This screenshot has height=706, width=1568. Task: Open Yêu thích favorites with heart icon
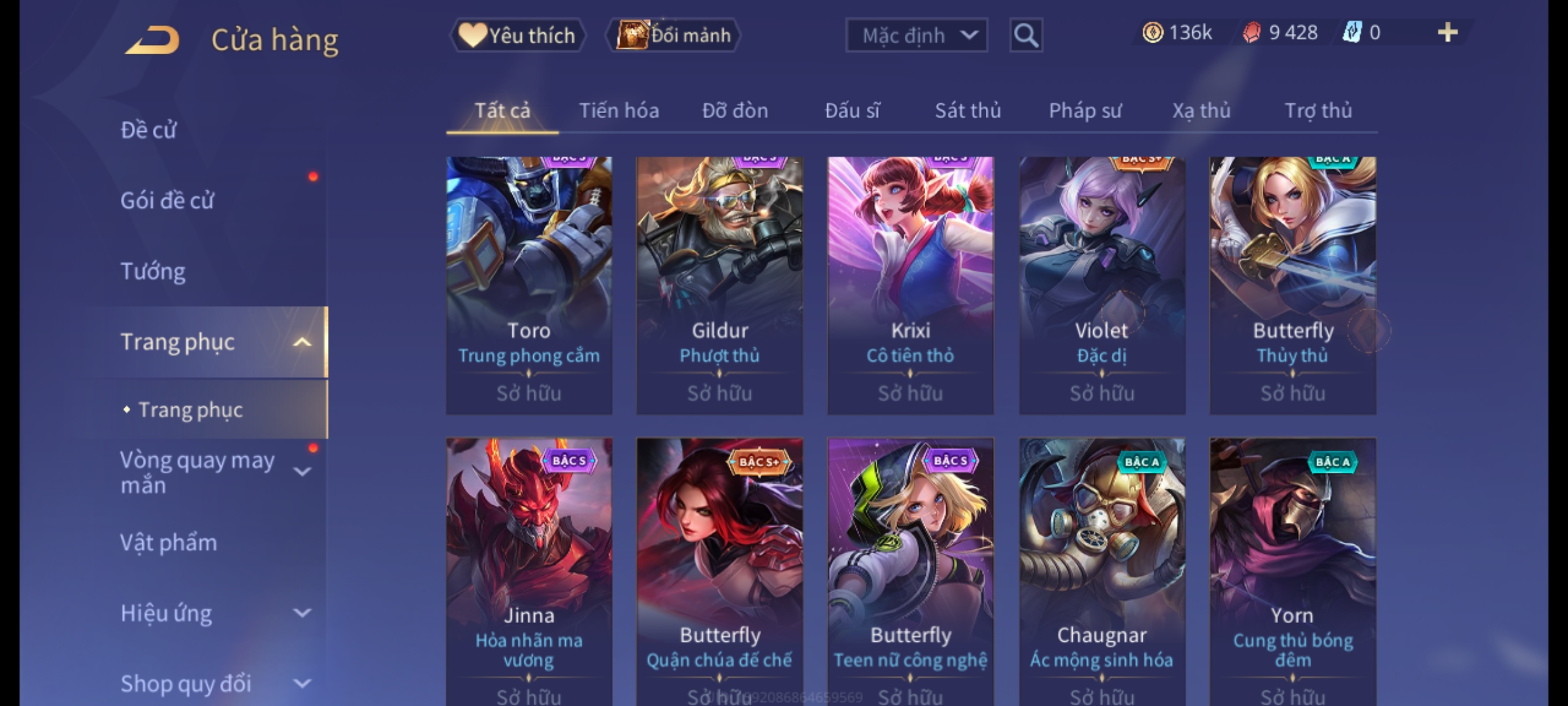pos(517,35)
